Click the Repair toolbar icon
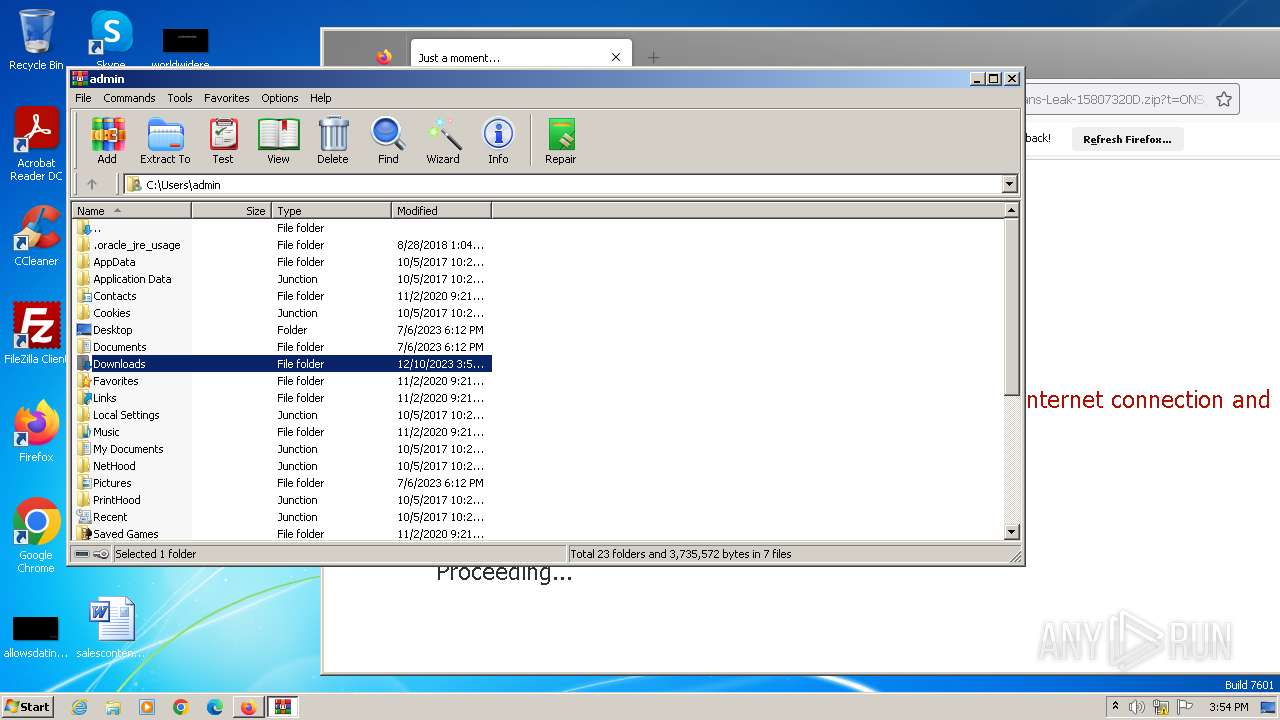The height and width of the screenshot is (720, 1280). point(560,140)
